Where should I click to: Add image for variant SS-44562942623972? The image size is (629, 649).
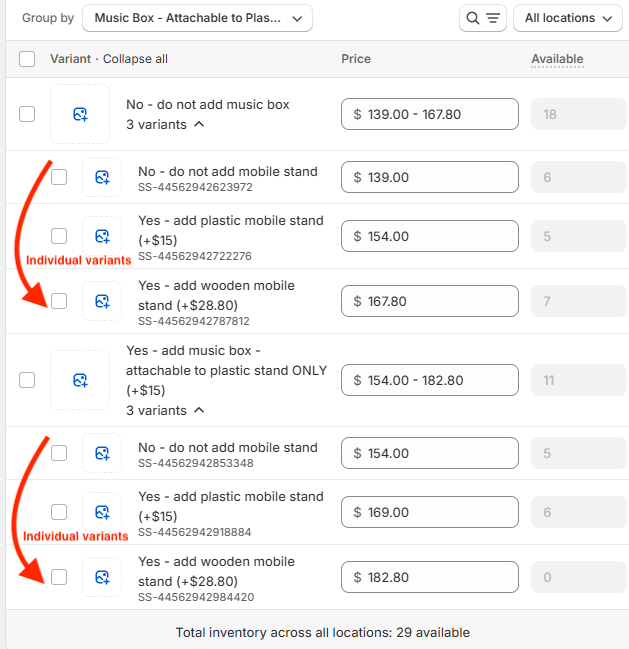[101, 177]
